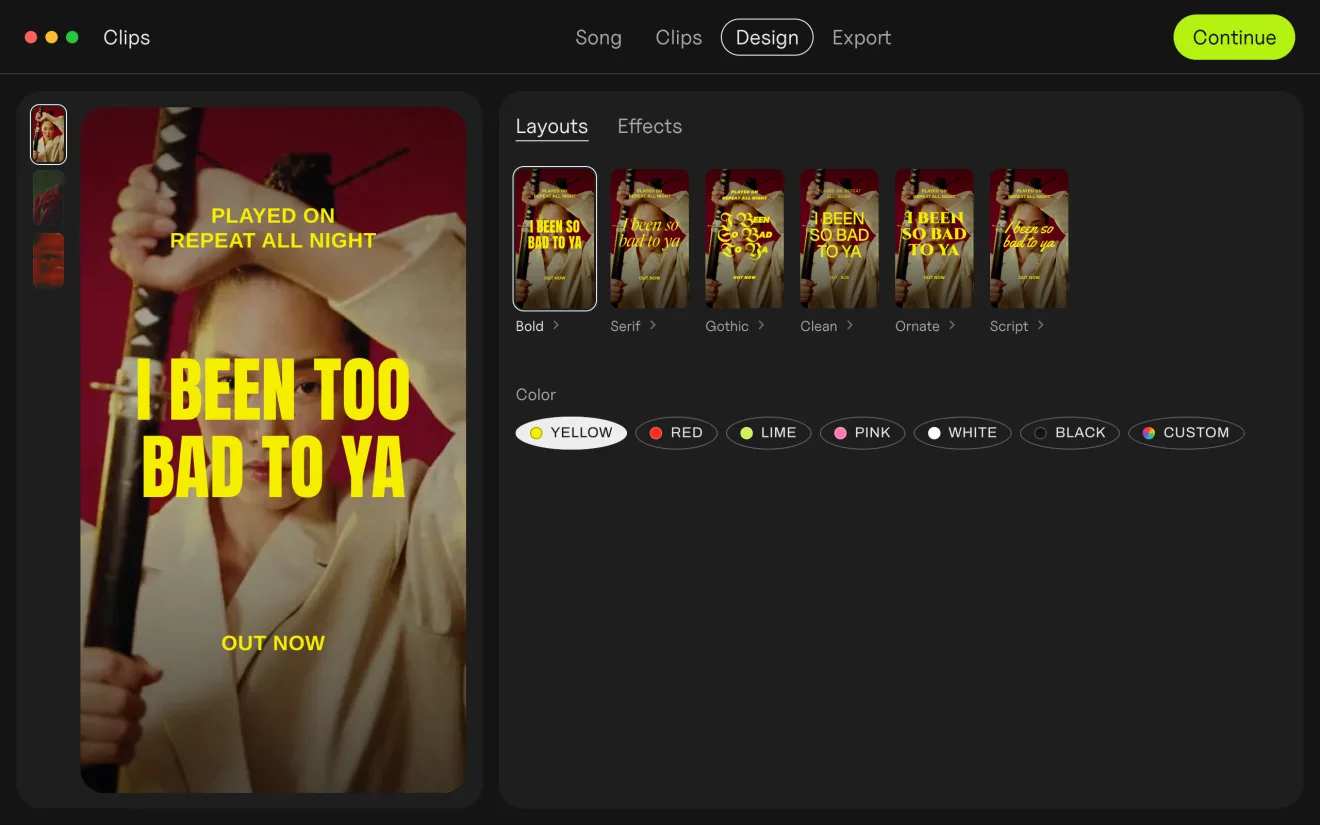Select the Clean layout preview
This screenshot has width=1320, height=825.
(x=839, y=239)
